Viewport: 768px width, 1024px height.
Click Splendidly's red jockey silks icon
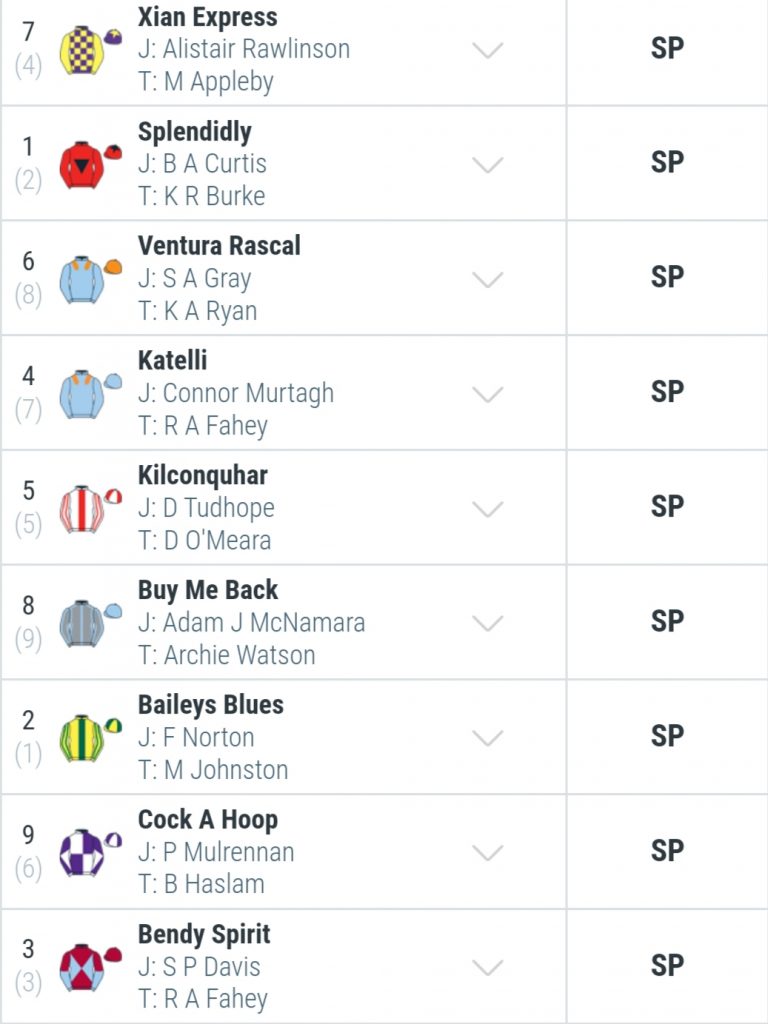90,165
